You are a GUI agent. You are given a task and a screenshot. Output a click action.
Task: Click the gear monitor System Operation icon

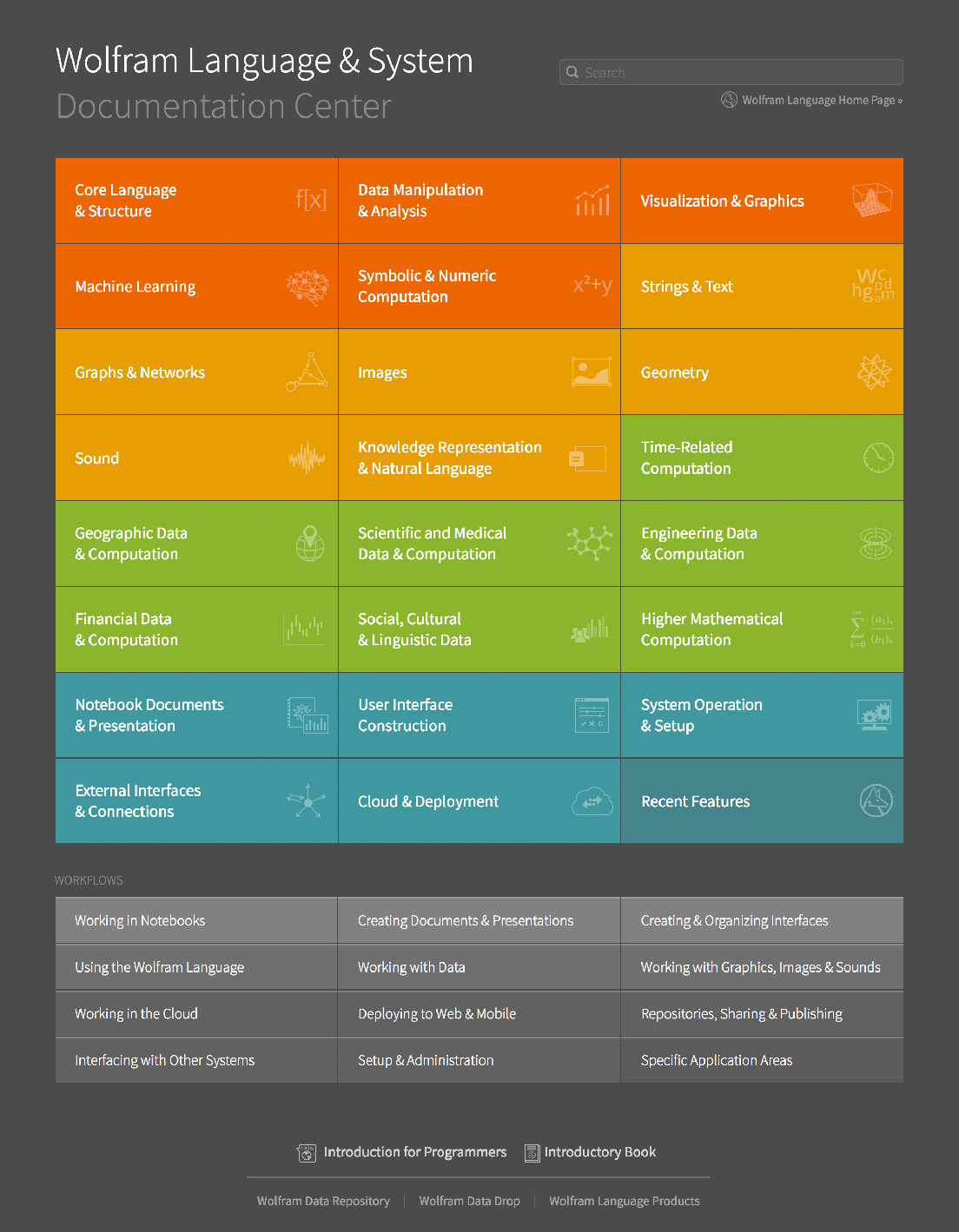click(874, 715)
